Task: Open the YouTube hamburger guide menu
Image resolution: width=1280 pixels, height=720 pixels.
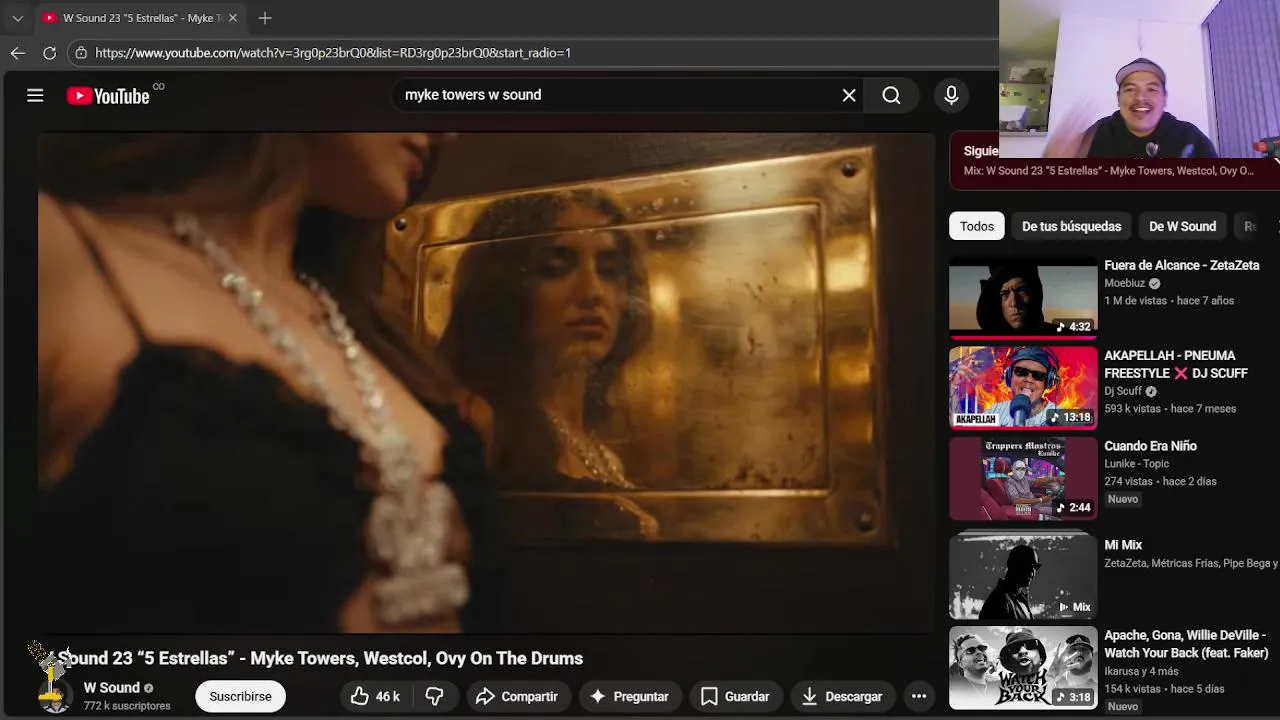Action: (x=35, y=95)
